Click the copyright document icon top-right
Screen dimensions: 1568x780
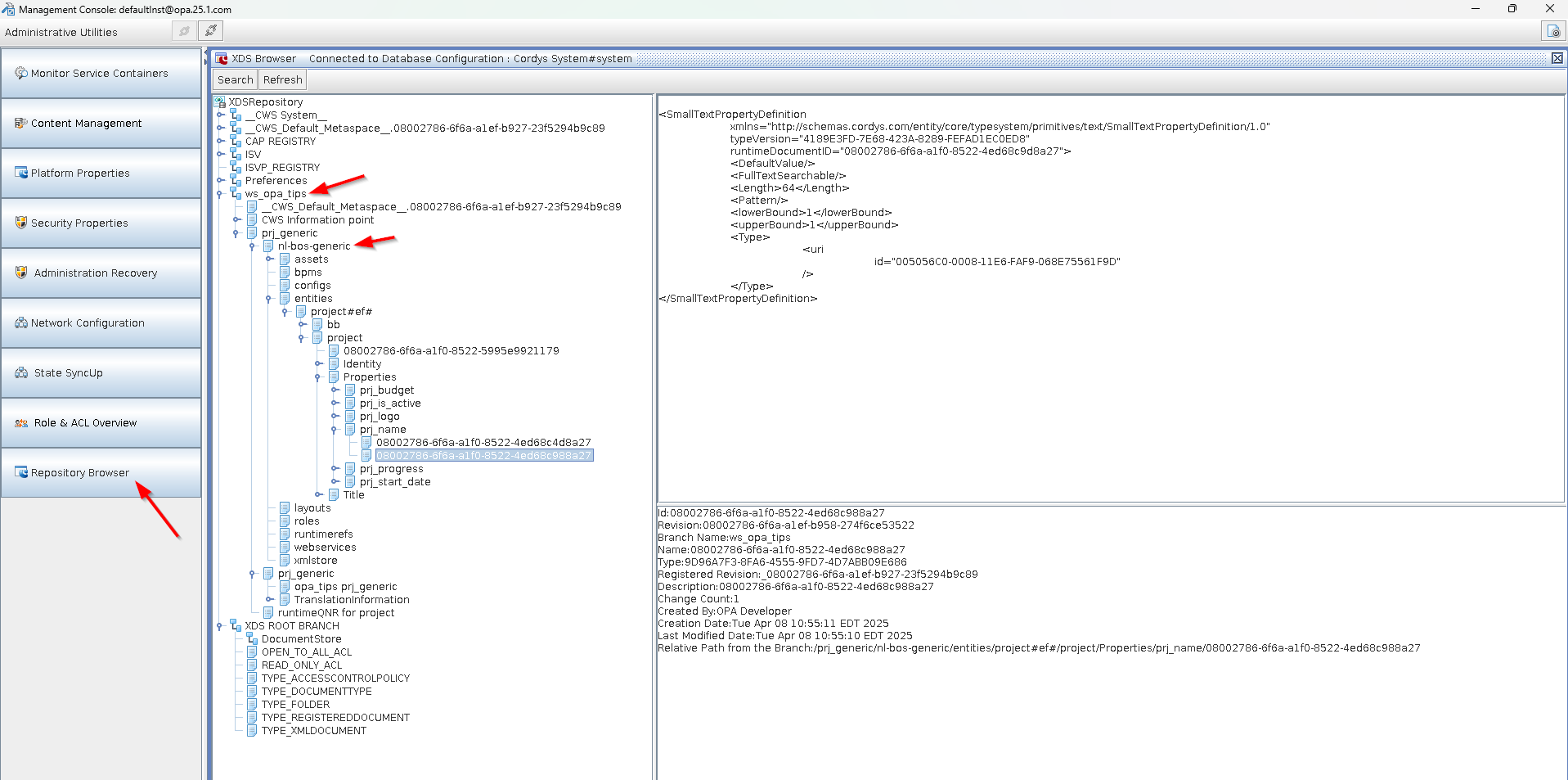tap(1552, 31)
